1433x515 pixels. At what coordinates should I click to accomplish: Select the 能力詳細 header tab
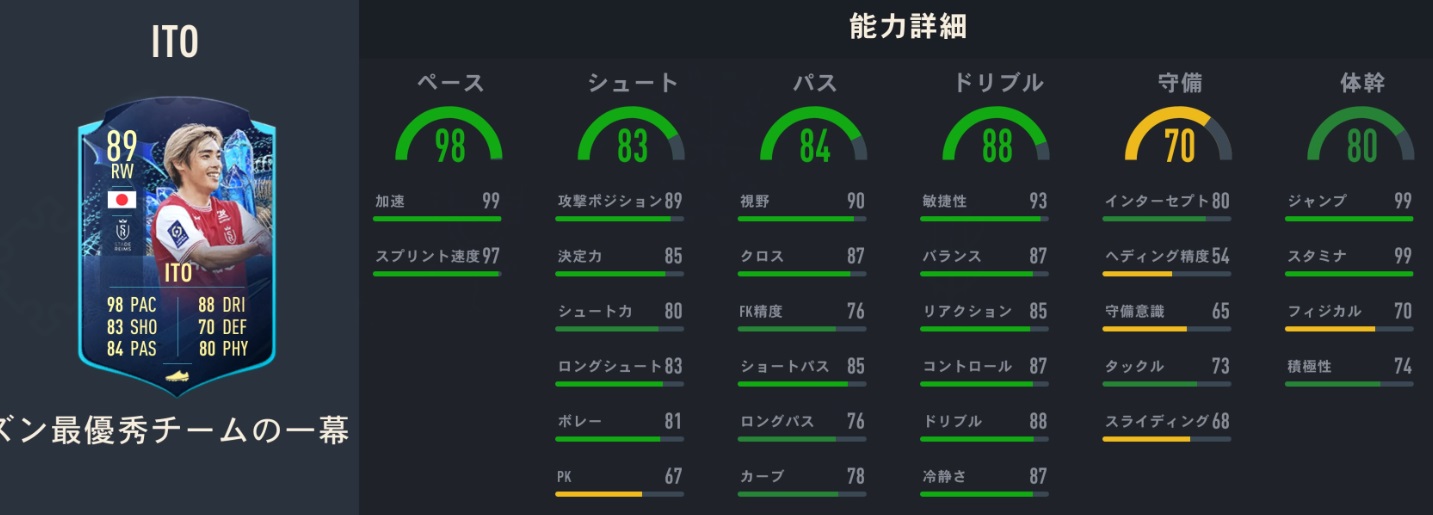(907, 27)
